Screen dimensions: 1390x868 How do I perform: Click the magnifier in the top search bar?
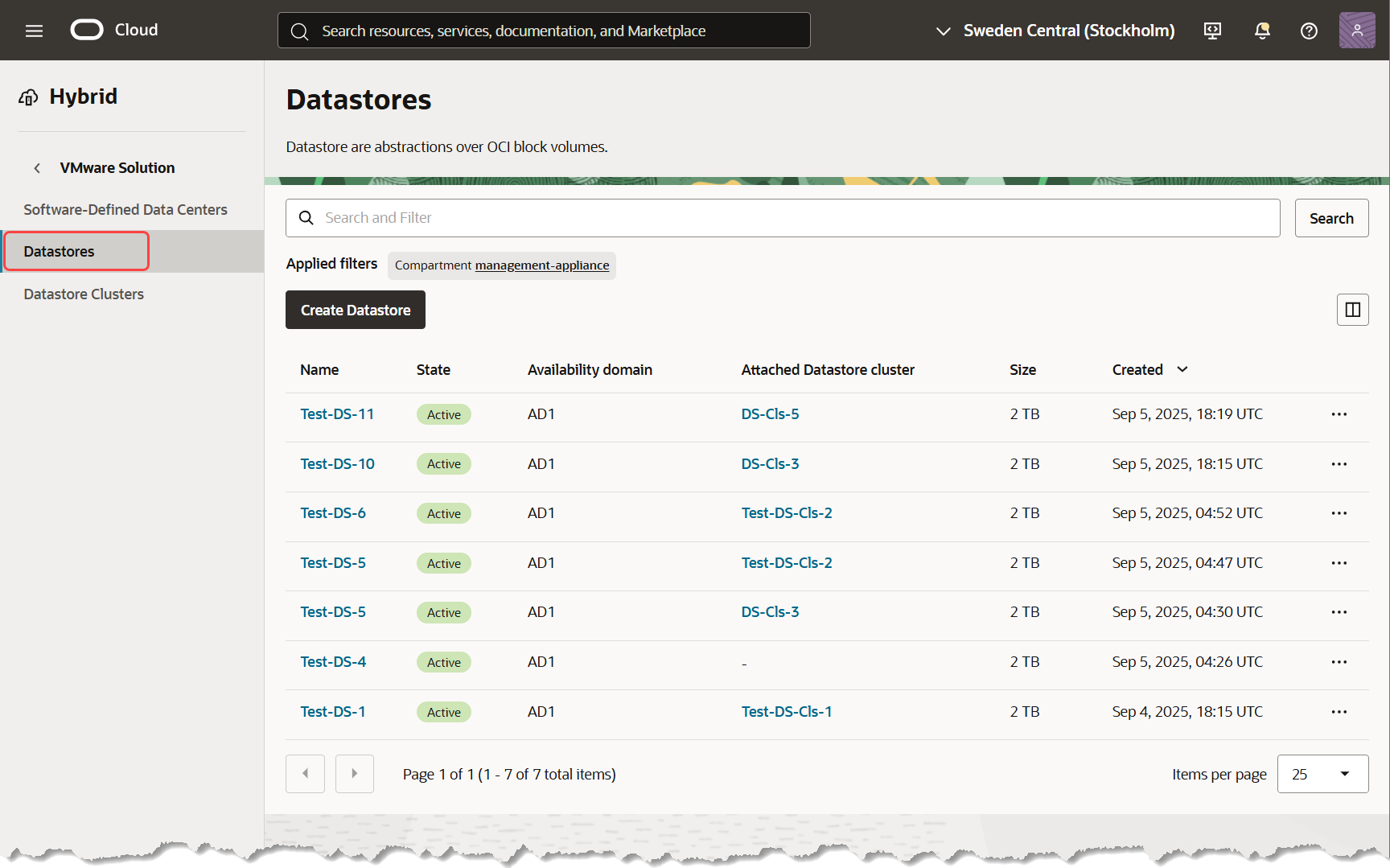click(299, 31)
